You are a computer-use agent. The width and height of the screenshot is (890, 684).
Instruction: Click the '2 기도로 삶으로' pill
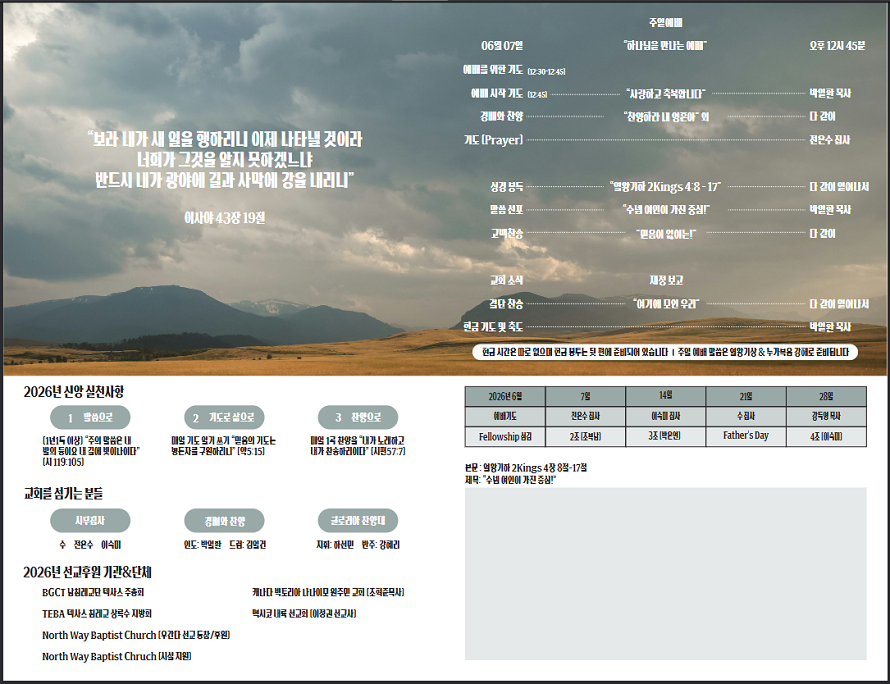[x=224, y=417]
